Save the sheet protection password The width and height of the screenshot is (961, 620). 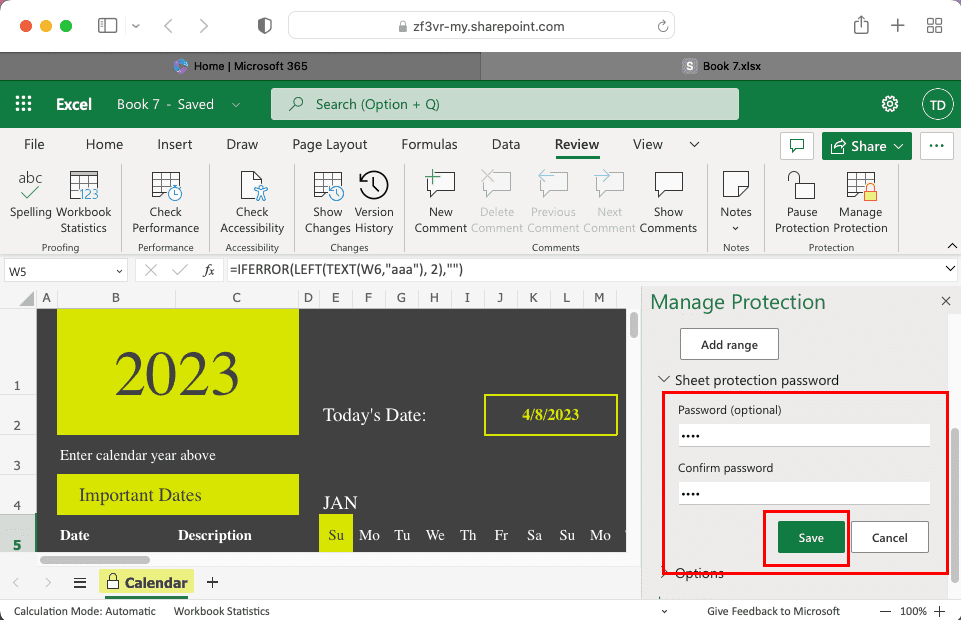coord(811,537)
